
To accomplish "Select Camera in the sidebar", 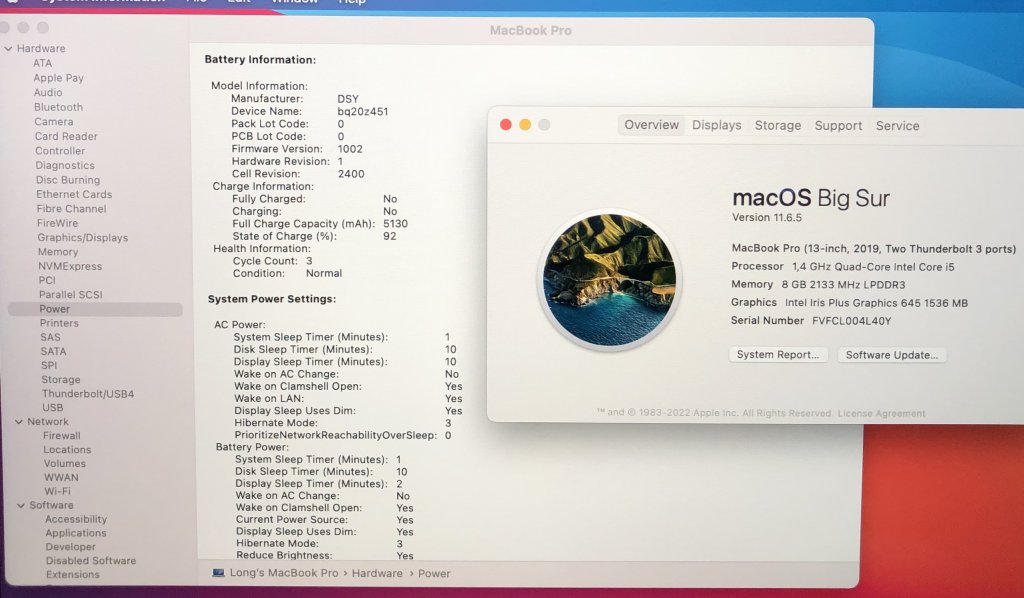I will tap(54, 121).
